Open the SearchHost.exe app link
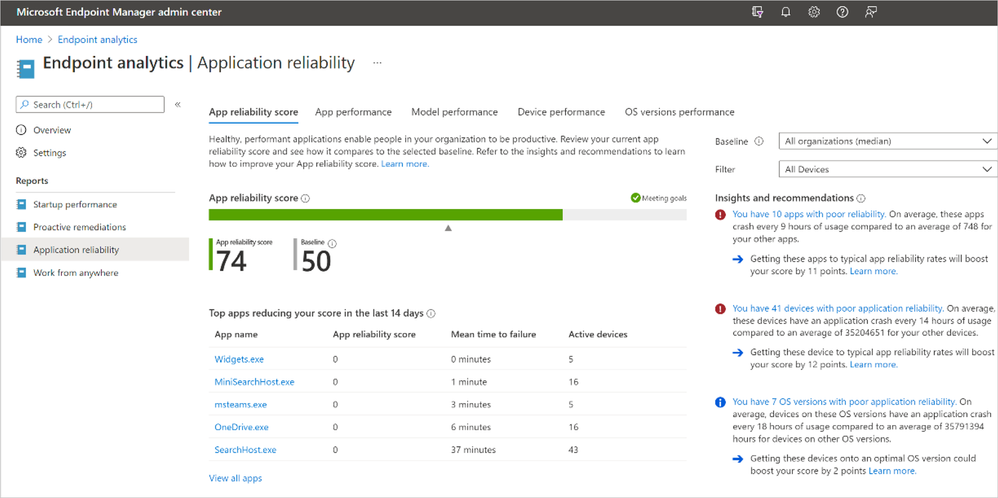Viewport: 998px width, 498px height. click(246, 450)
